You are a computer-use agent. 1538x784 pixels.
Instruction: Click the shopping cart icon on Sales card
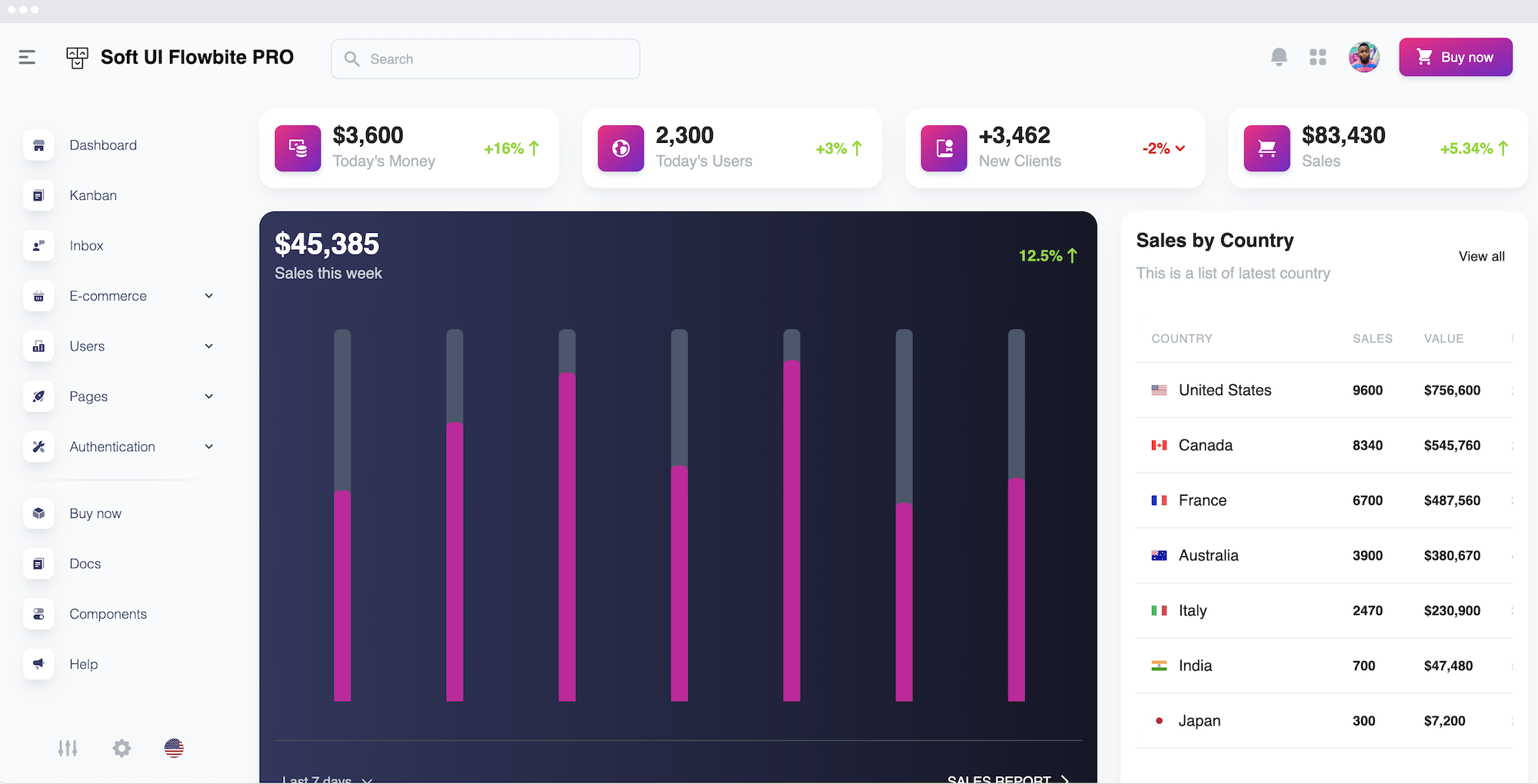[1266, 148]
